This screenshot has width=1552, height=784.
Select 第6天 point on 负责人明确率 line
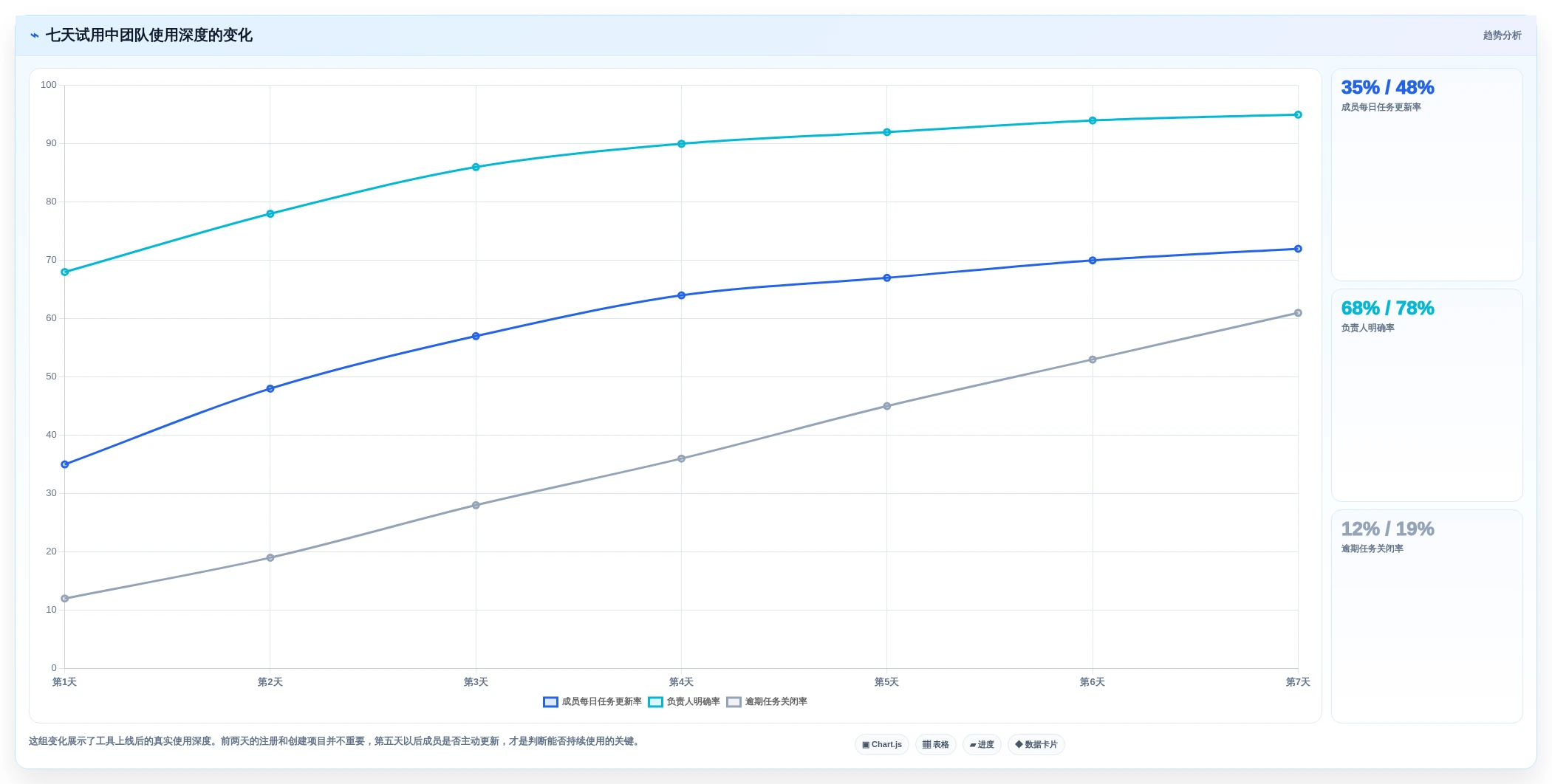(1093, 120)
